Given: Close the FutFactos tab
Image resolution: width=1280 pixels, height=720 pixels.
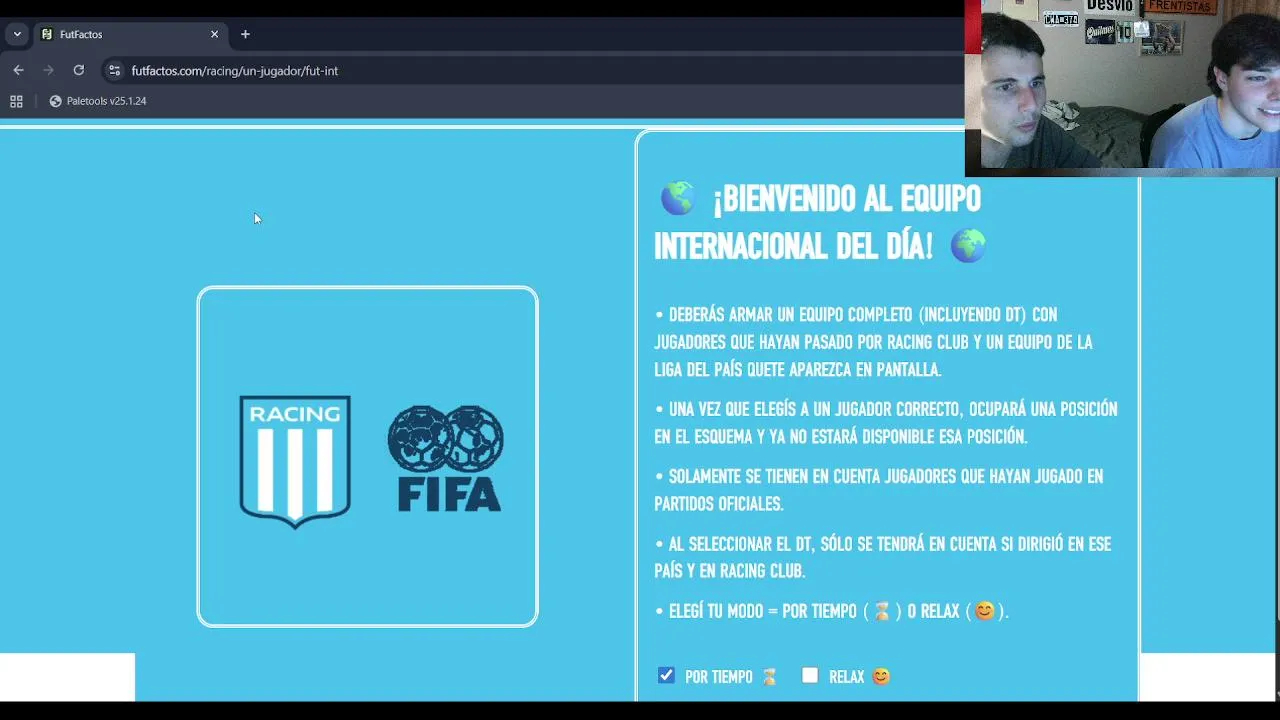Looking at the screenshot, I should [x=214, y=34].
